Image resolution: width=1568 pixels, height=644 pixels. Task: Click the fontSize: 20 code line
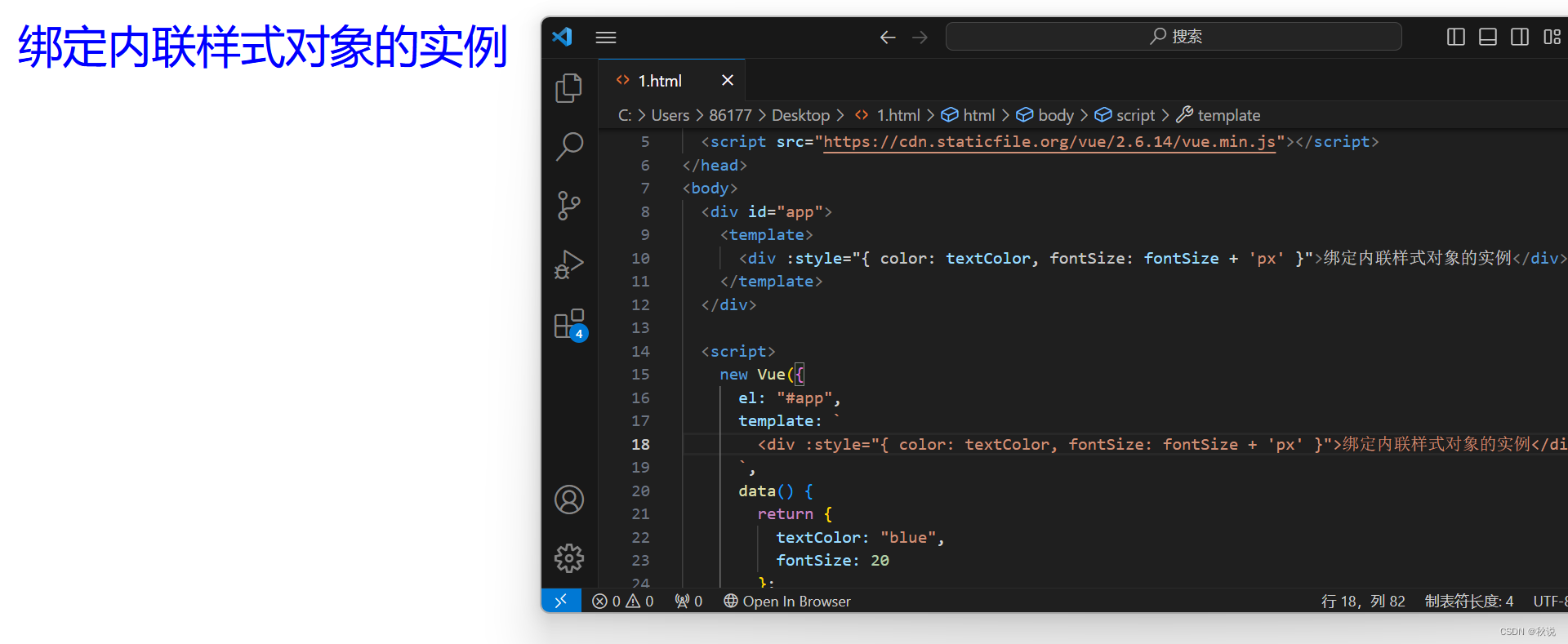click(832, 561)
